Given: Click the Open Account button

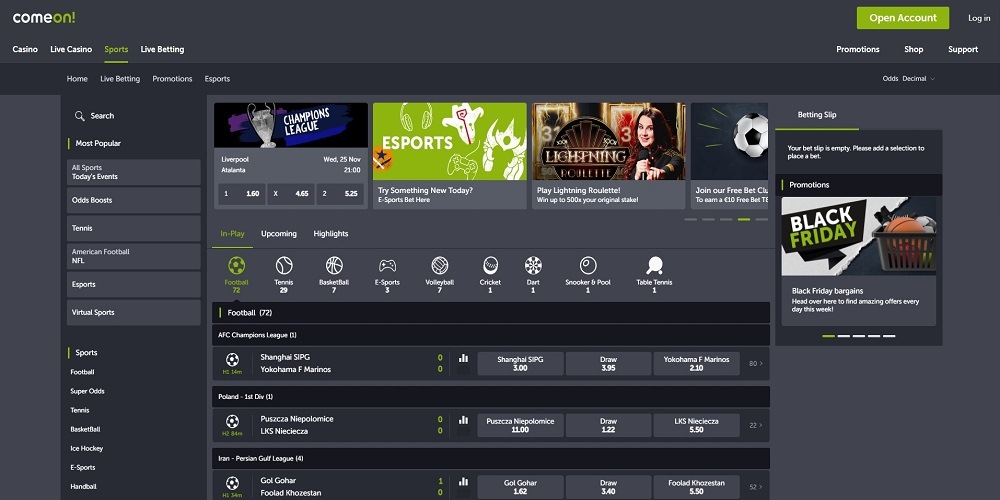Looking at the screenshot, I should [x=902, y=18].
